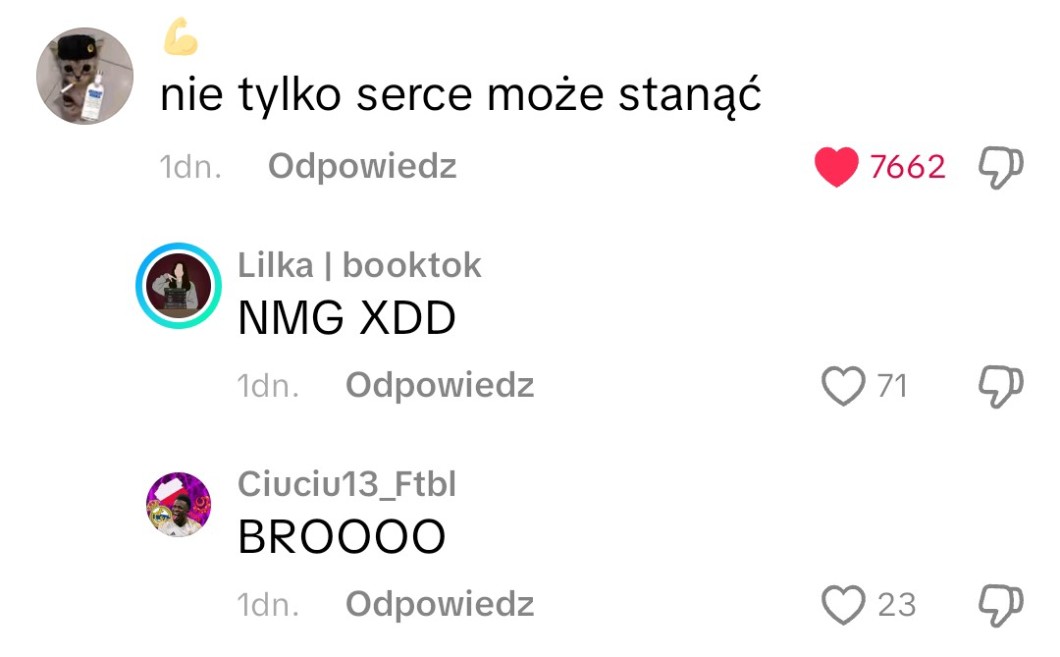The image size is (1060, 657).
Task: Dislike Lilka's NMG XDD reply
Action: pos(1001,386)
